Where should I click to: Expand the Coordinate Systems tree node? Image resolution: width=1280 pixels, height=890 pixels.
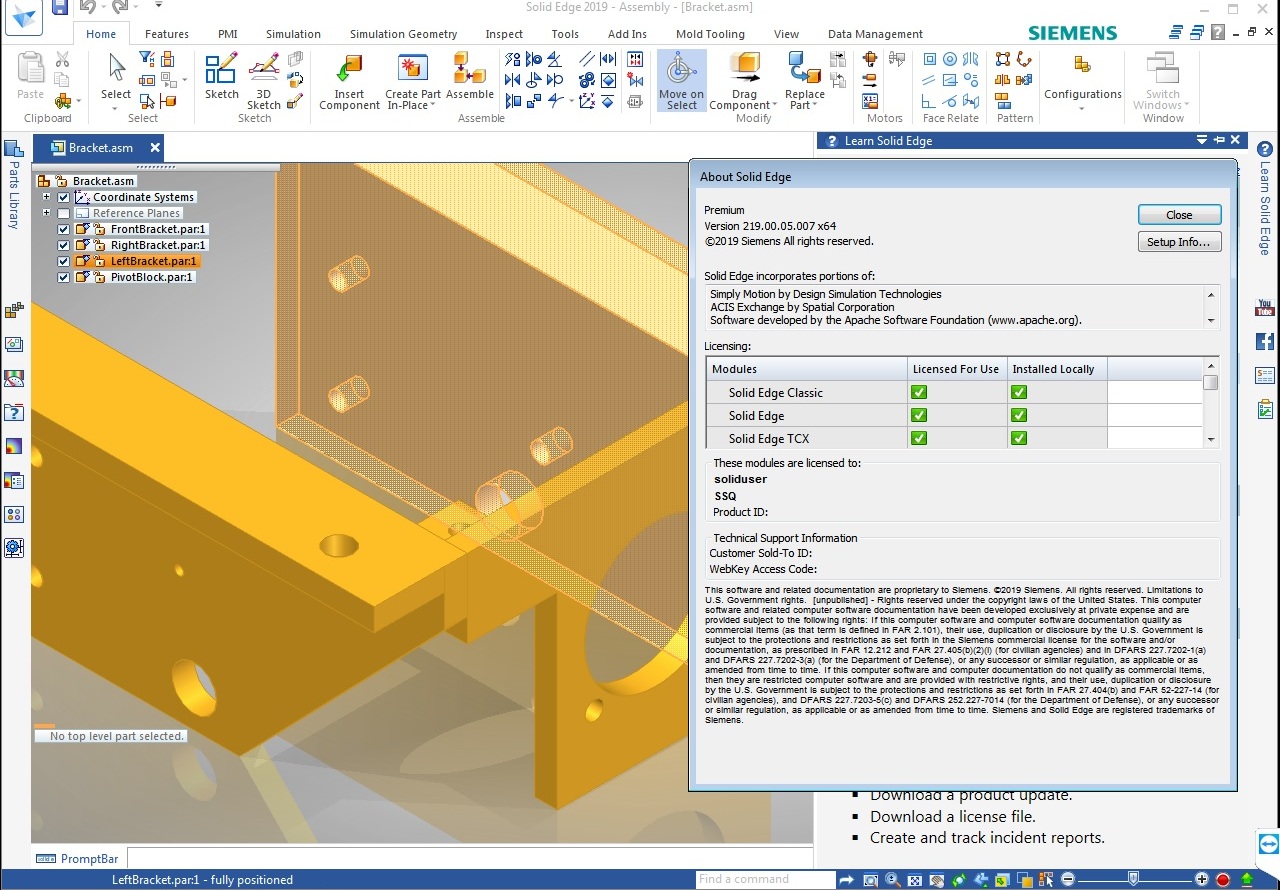point(46,197)
